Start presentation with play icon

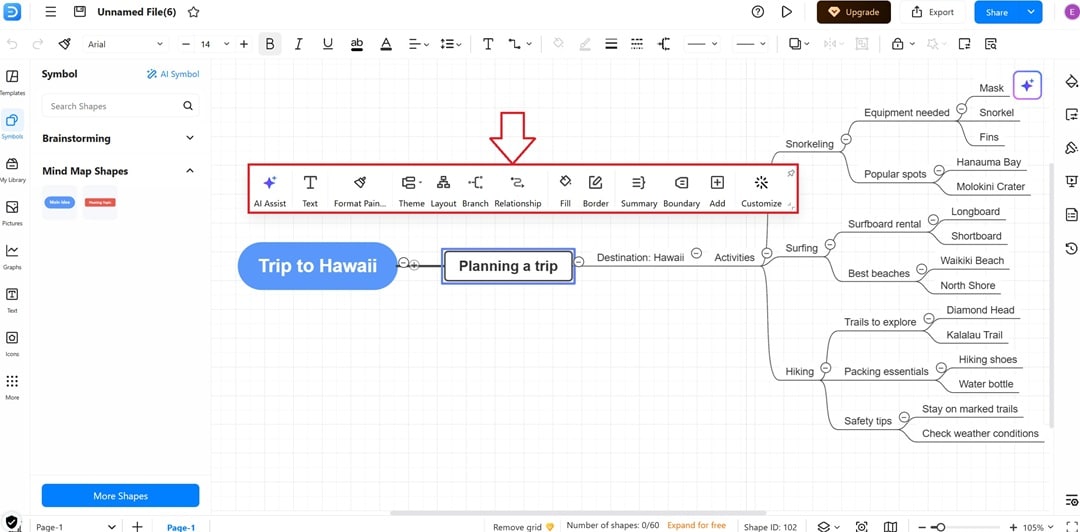point(787,12)
